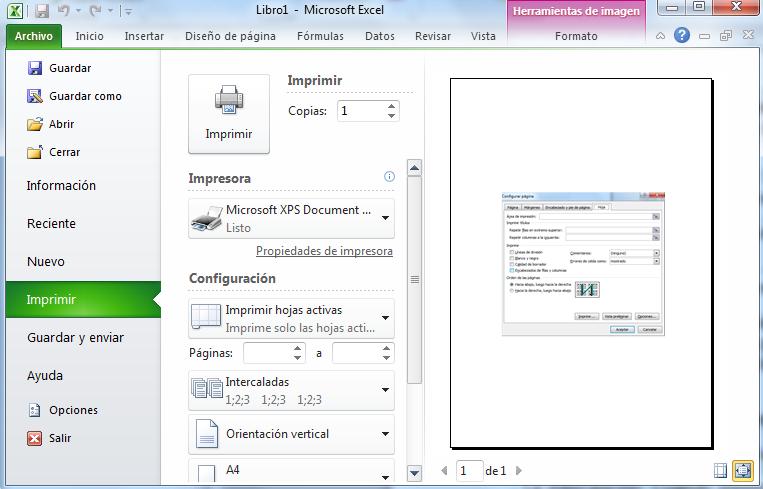The image size is (763, 489).
Task: Select the Nuevo section
Action: [46, 261]
